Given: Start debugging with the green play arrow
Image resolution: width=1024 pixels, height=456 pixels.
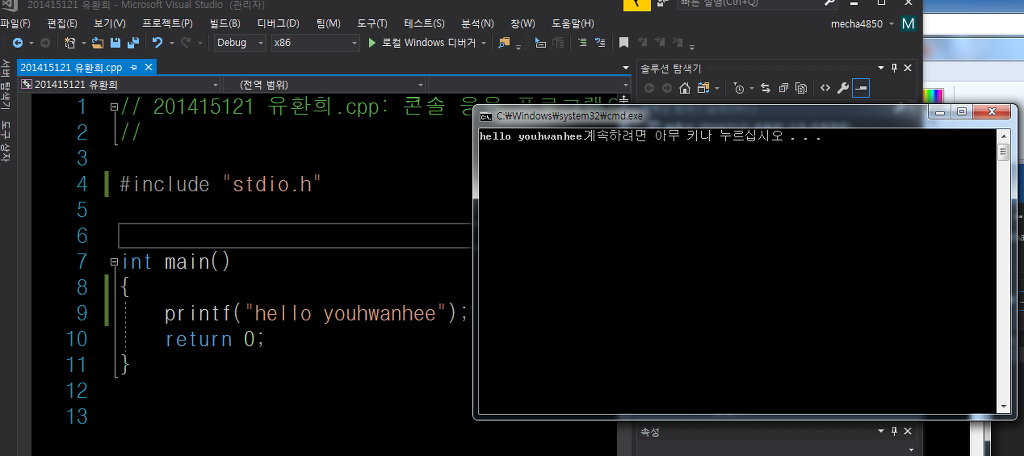Looking at the screenshot, I should click(x=372, y=42).
